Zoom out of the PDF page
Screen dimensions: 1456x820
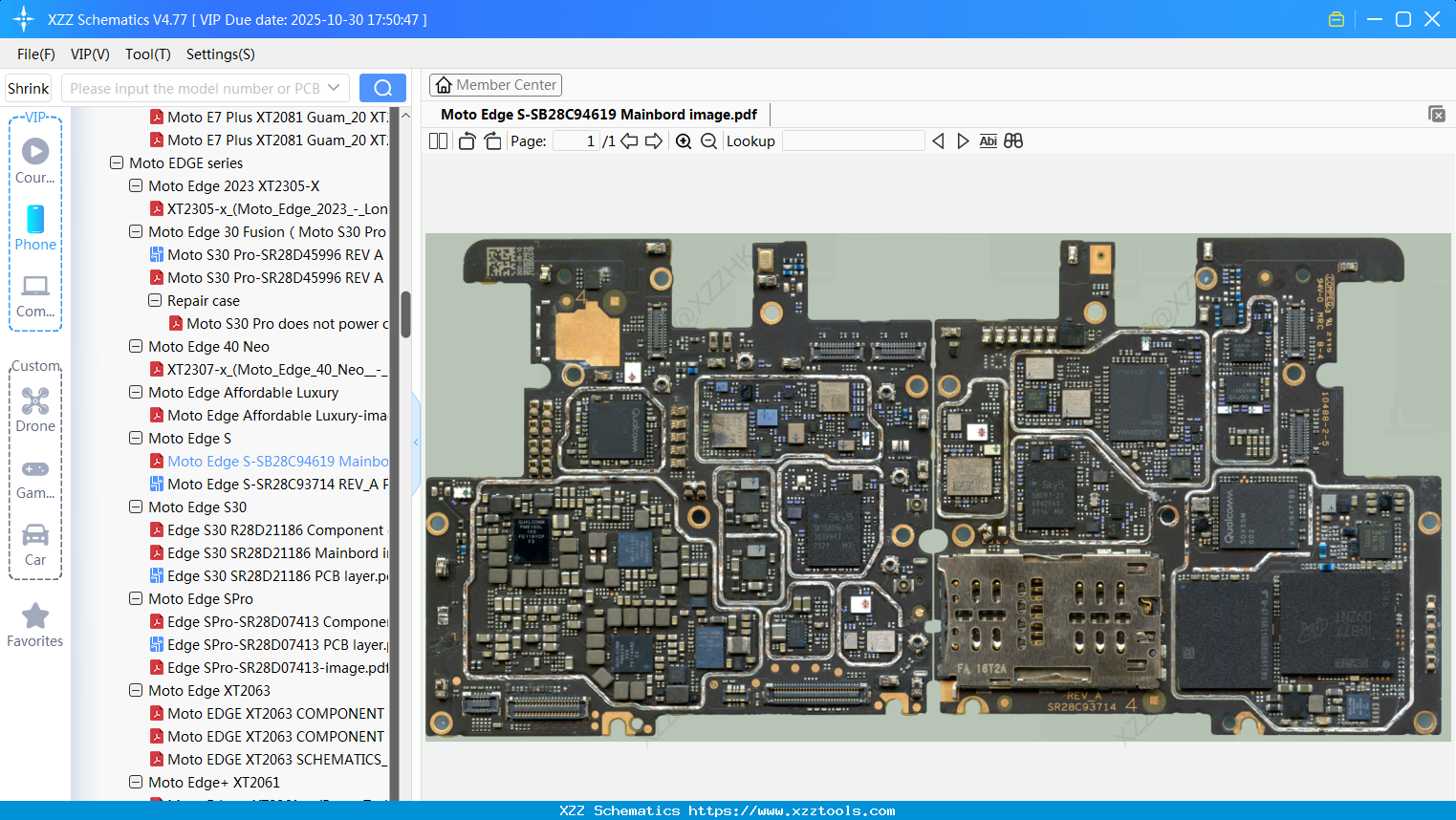pyautogui.click(x=707, y=140)
